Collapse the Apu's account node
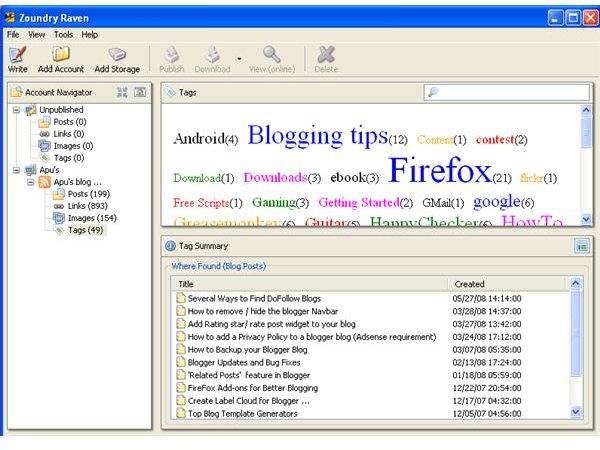The image size is (600, 450). coord(16,170)
